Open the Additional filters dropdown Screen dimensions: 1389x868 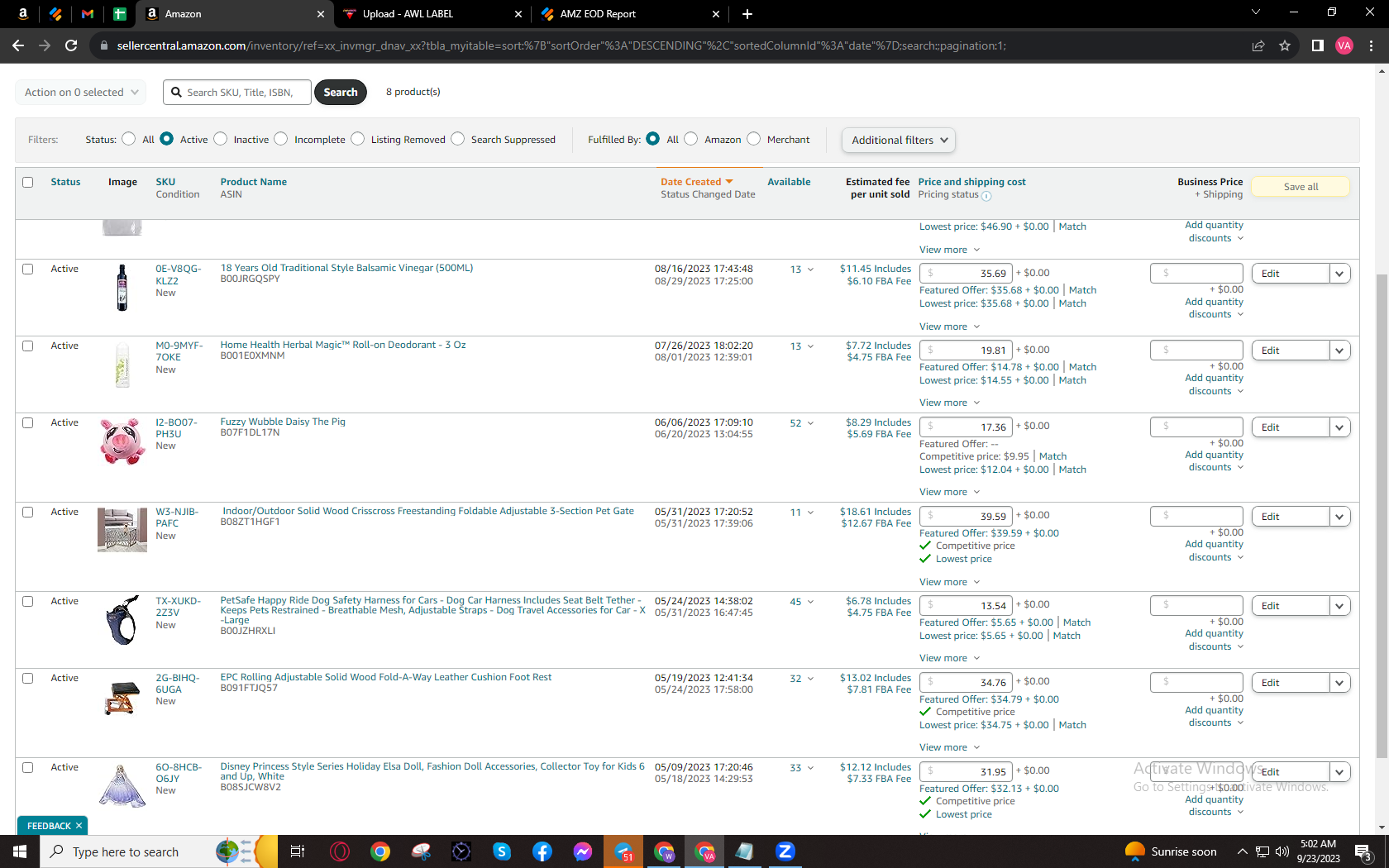click(x=899, y=141)
